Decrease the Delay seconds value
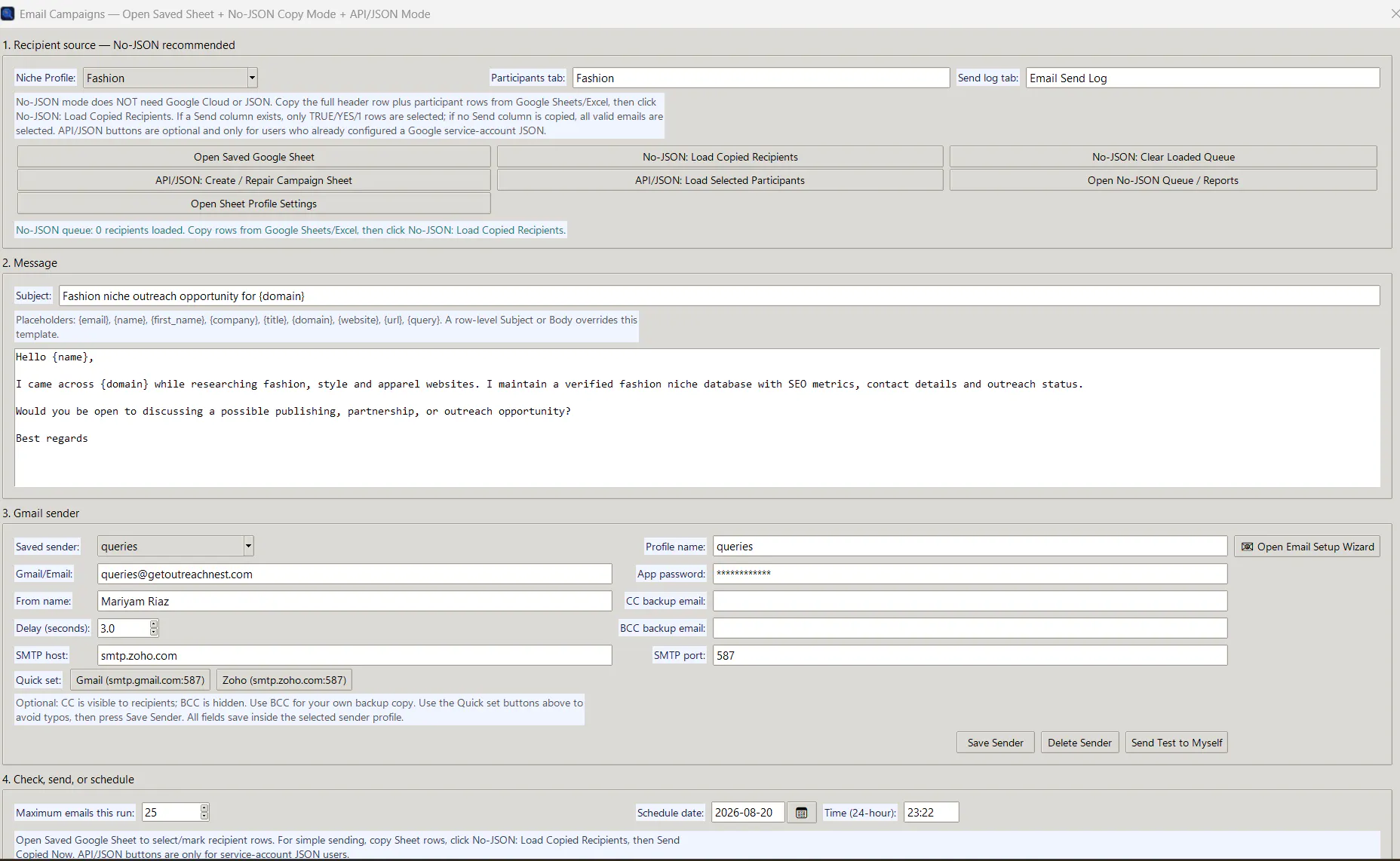Viewport: 1400px width, 861px height. pos(154,633)
